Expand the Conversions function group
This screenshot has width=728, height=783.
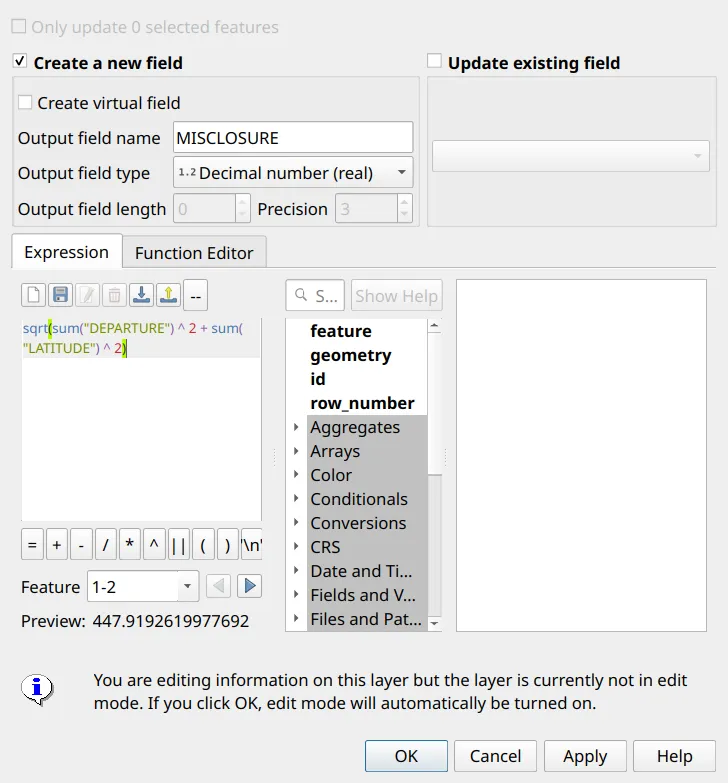tap(296, 522)
